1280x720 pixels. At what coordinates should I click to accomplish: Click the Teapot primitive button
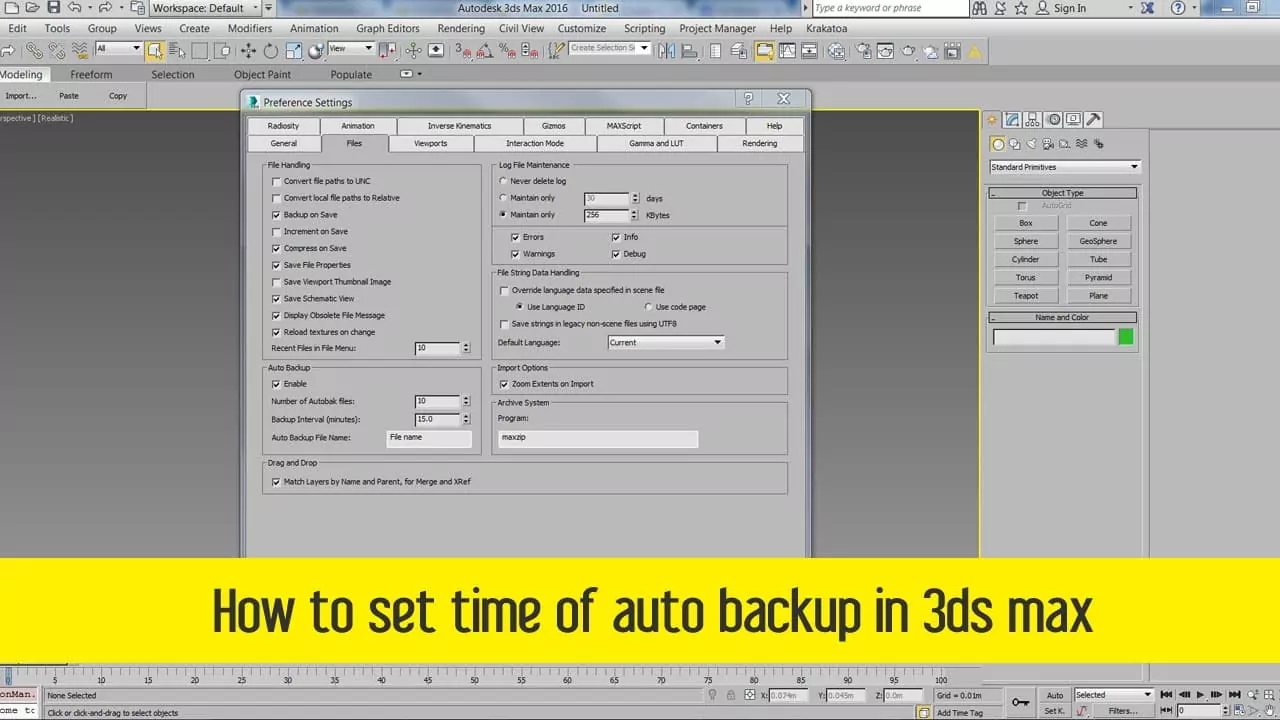pyautogui.click(x=1025, y=296)
